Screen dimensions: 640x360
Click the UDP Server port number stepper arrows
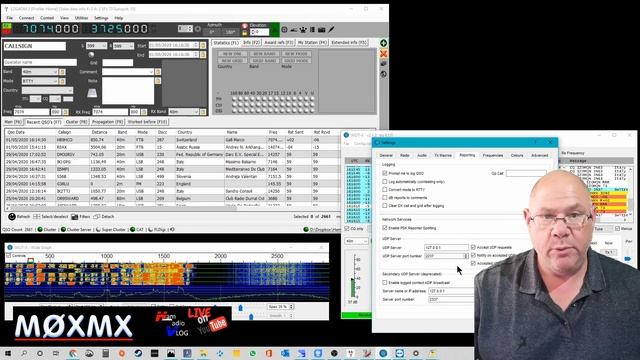click(x=466, y=256)
